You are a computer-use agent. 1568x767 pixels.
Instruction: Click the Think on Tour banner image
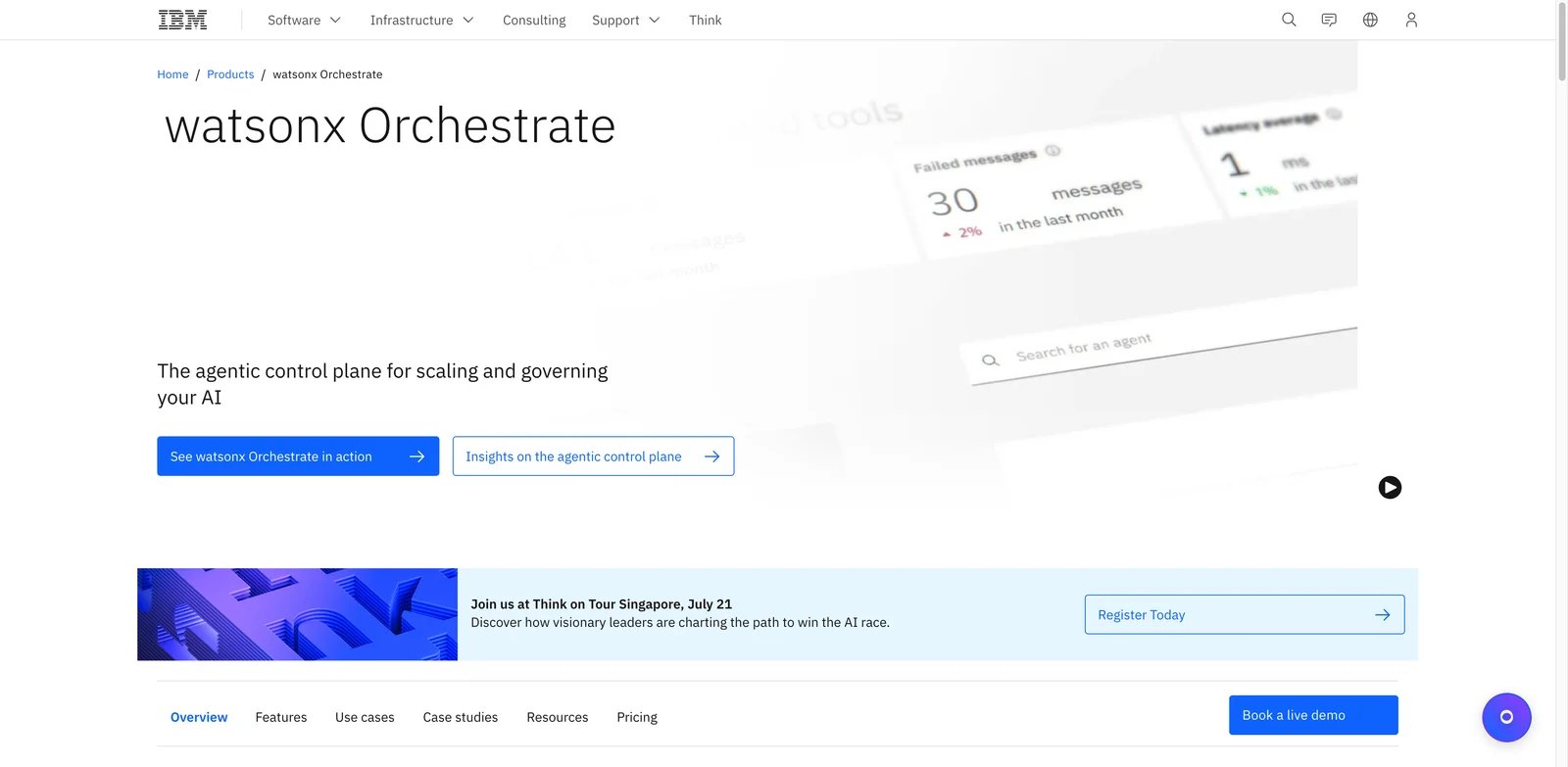coord(297,614)
